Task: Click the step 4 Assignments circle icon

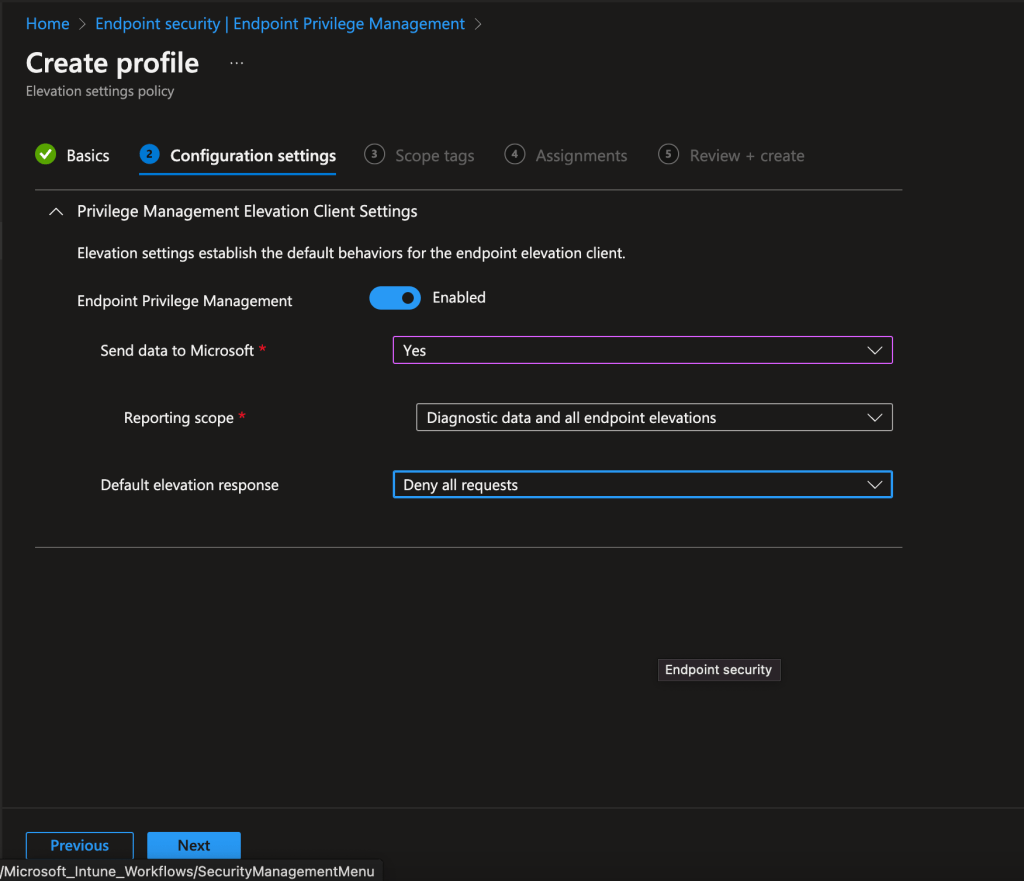Action: coord(514,154)
